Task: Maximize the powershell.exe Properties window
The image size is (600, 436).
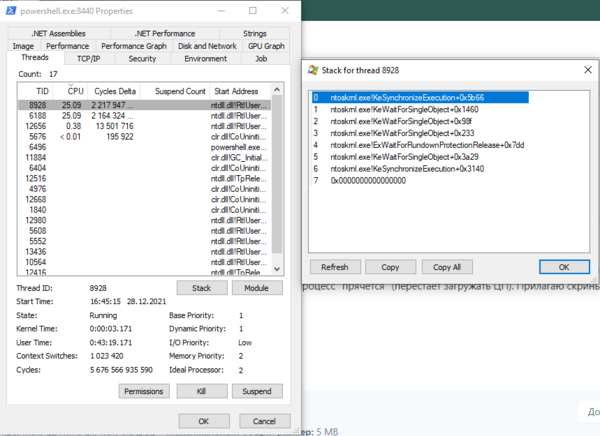Action: point(253,11)
